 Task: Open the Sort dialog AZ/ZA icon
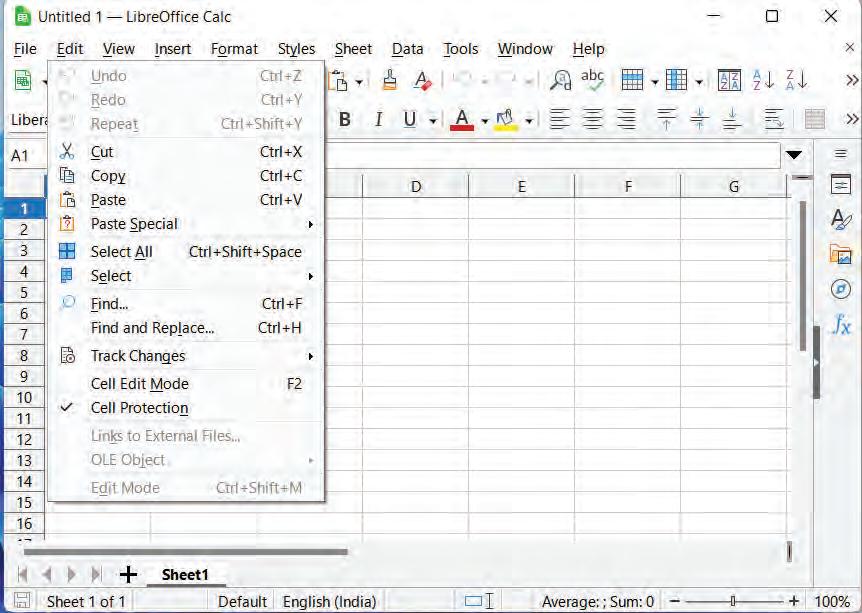coord(730,80)
